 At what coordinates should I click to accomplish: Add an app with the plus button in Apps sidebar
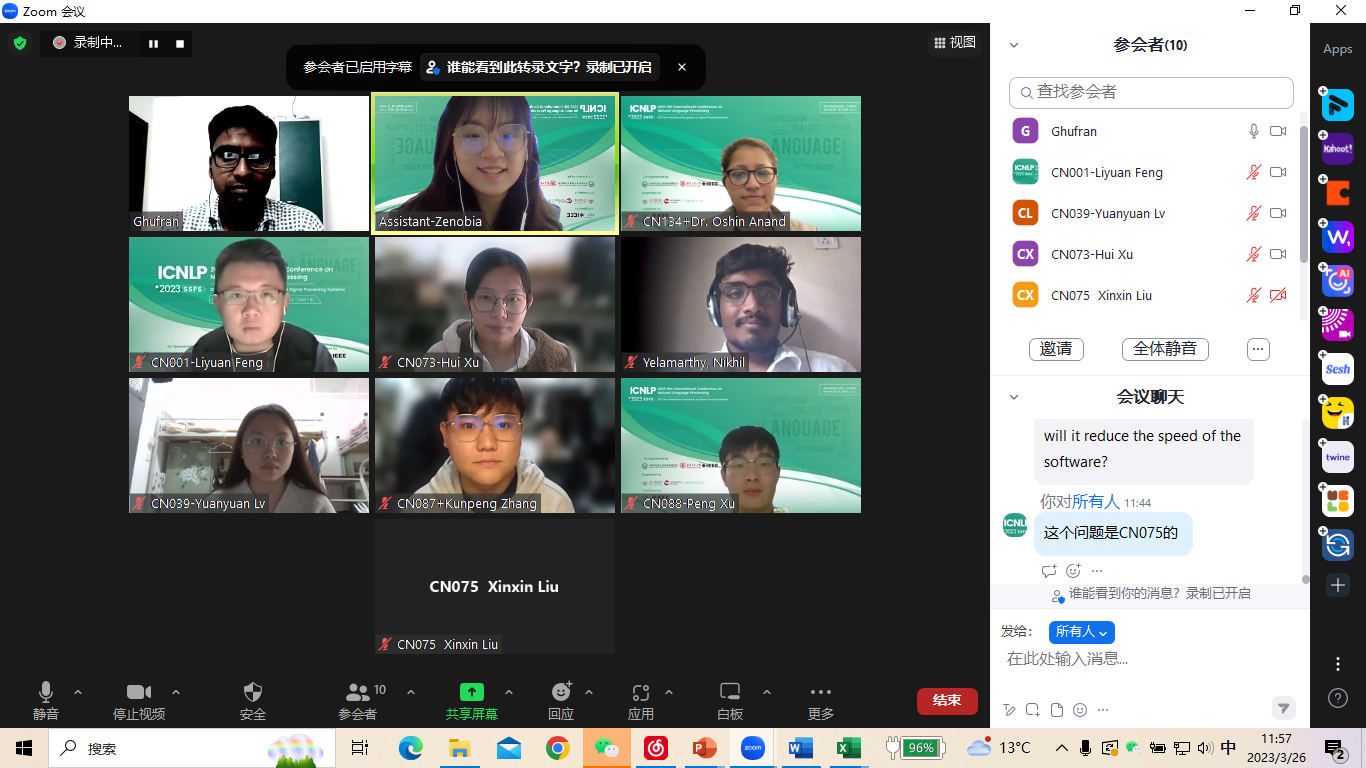point(1338,585)
